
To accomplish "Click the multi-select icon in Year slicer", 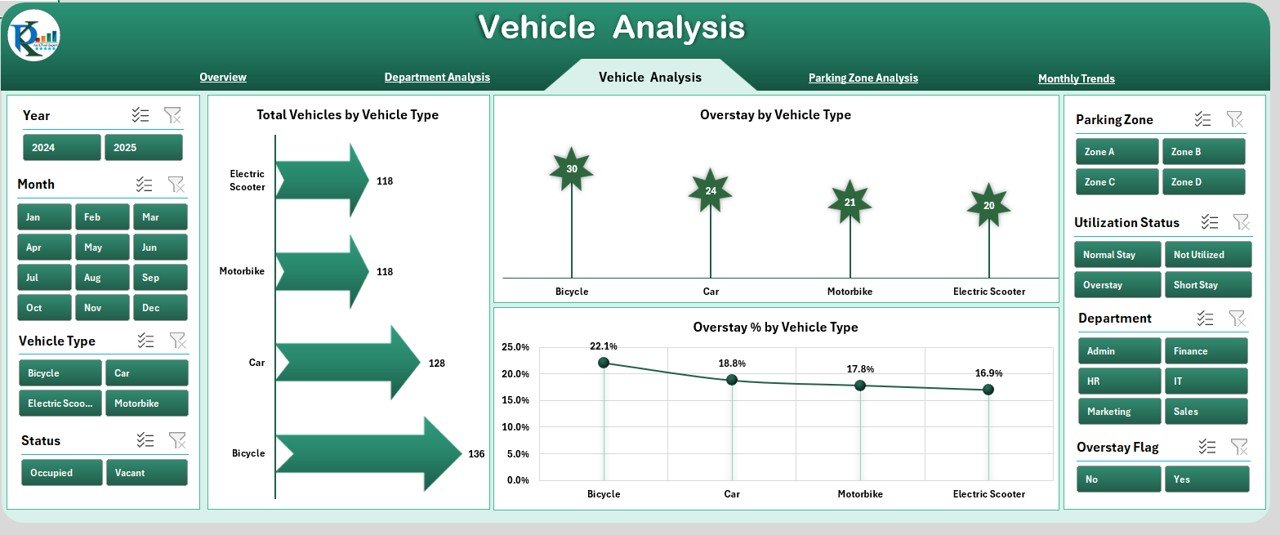I will [140, 116].
